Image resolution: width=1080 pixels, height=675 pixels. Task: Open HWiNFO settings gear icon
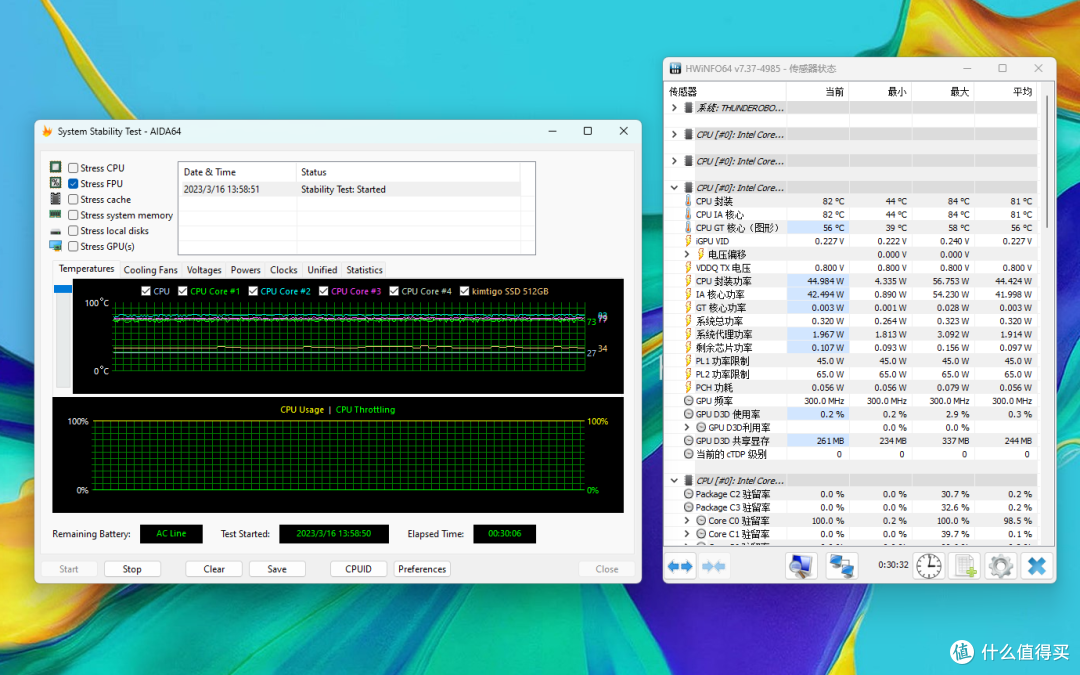tap(1000, 566)
